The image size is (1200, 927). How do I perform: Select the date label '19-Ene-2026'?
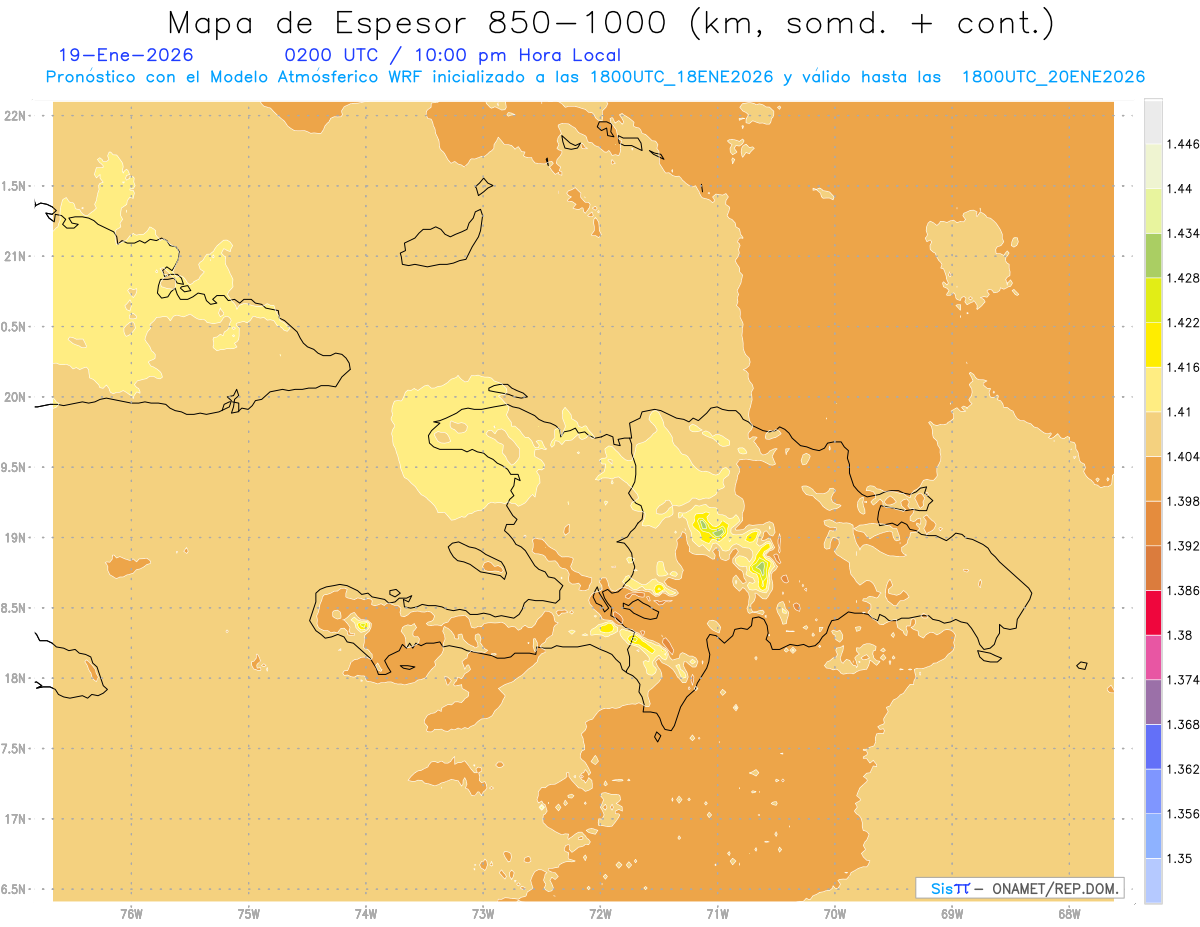coord(126,55)
